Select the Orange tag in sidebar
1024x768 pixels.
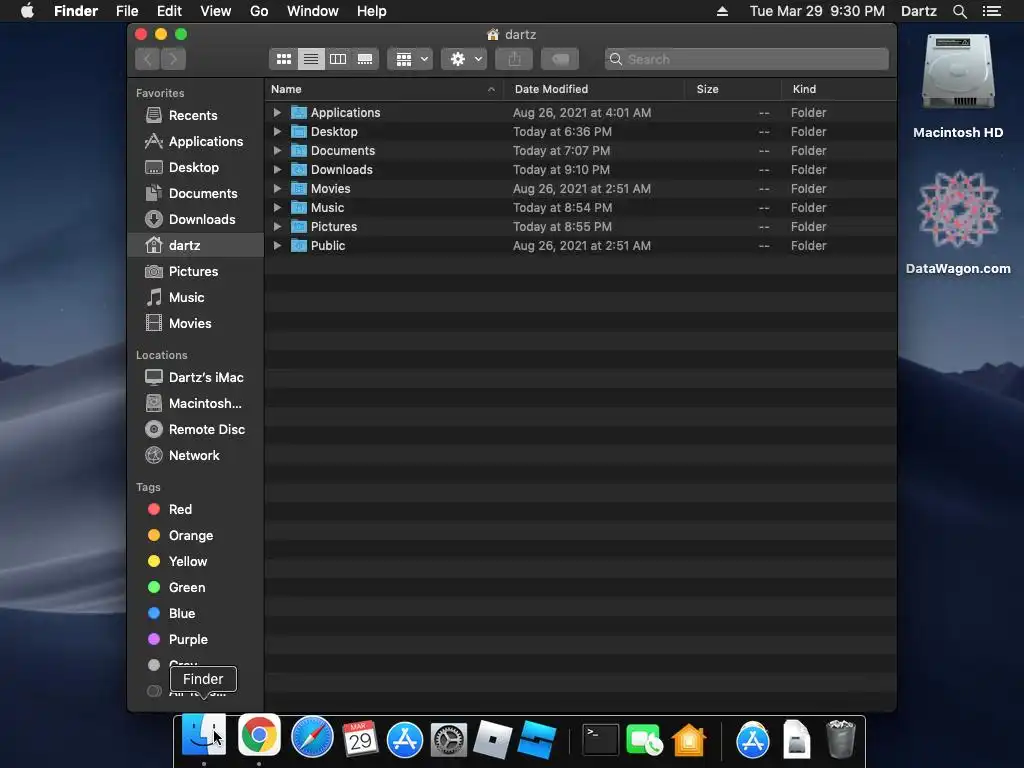tap(195, 536)
